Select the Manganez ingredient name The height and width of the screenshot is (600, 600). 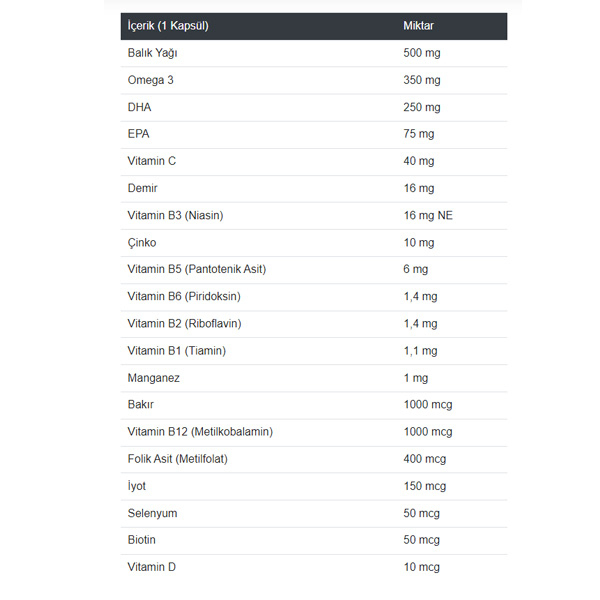[x=153, y=378]
